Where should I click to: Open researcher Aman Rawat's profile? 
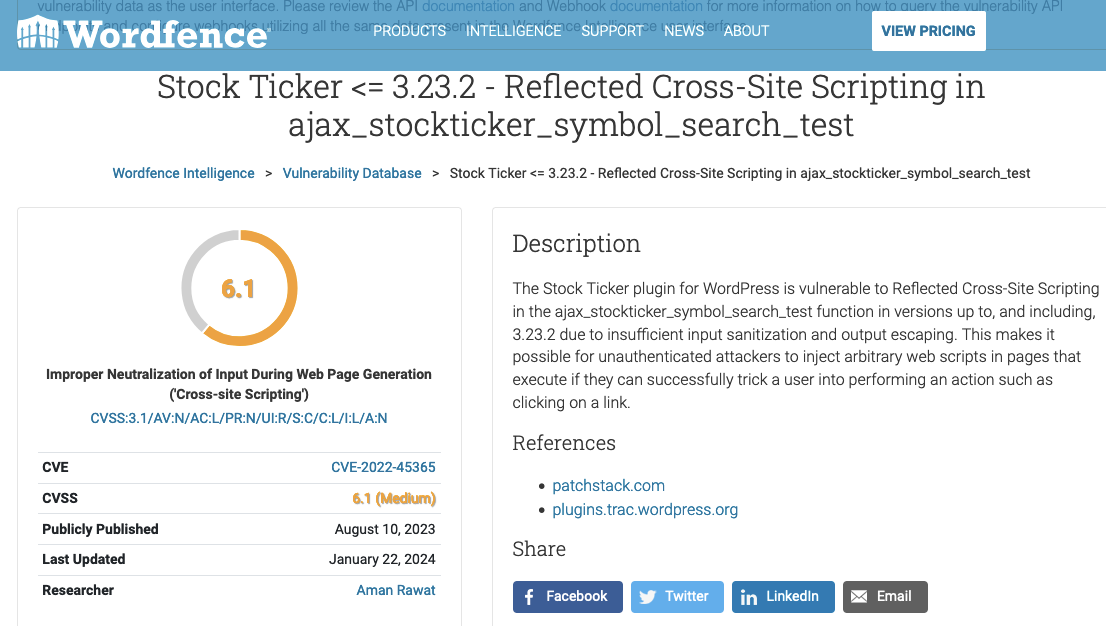click(396, 590)
